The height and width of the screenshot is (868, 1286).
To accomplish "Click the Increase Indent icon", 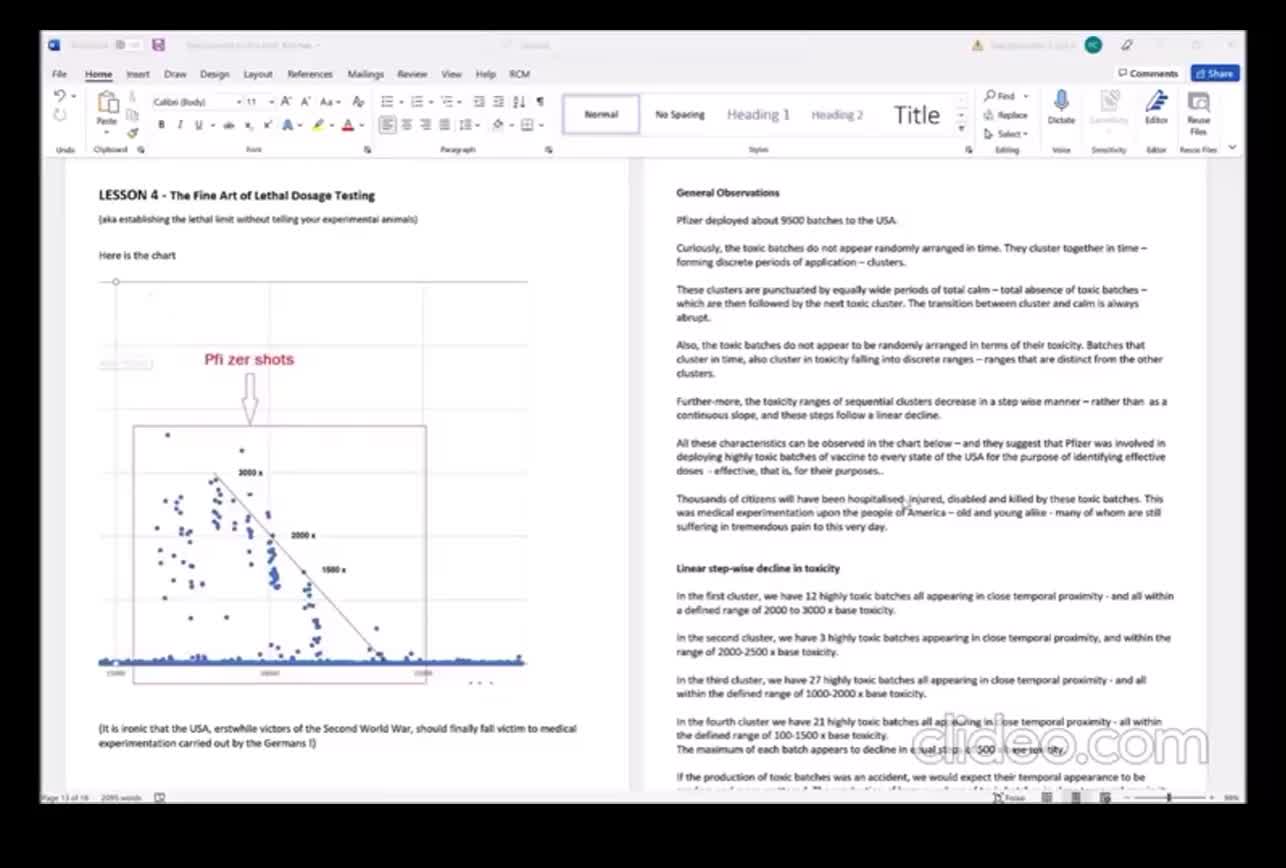I will click(x=499, y=101).
